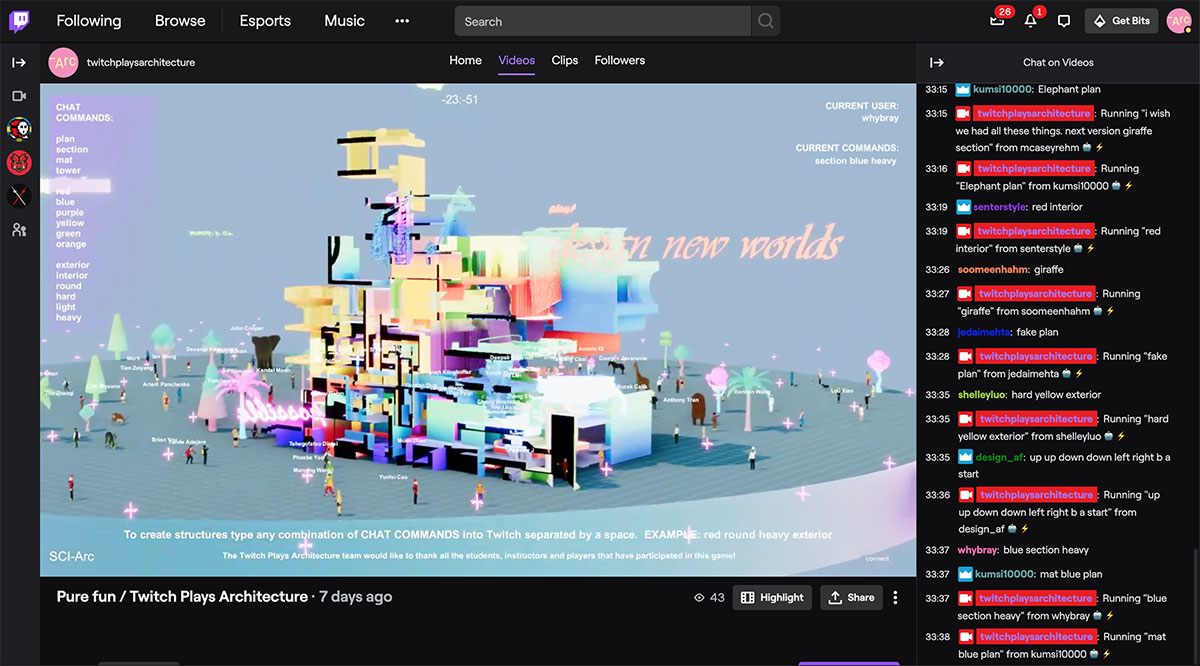Open more video options three-dot menu
1200x666 pixels.
[x=895, y=598]
